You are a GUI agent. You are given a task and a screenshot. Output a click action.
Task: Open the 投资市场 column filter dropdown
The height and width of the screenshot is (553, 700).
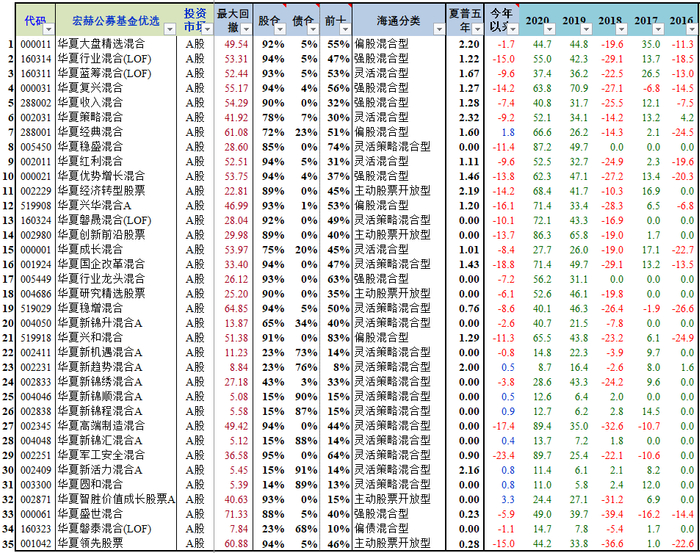(x=208, y=29)
